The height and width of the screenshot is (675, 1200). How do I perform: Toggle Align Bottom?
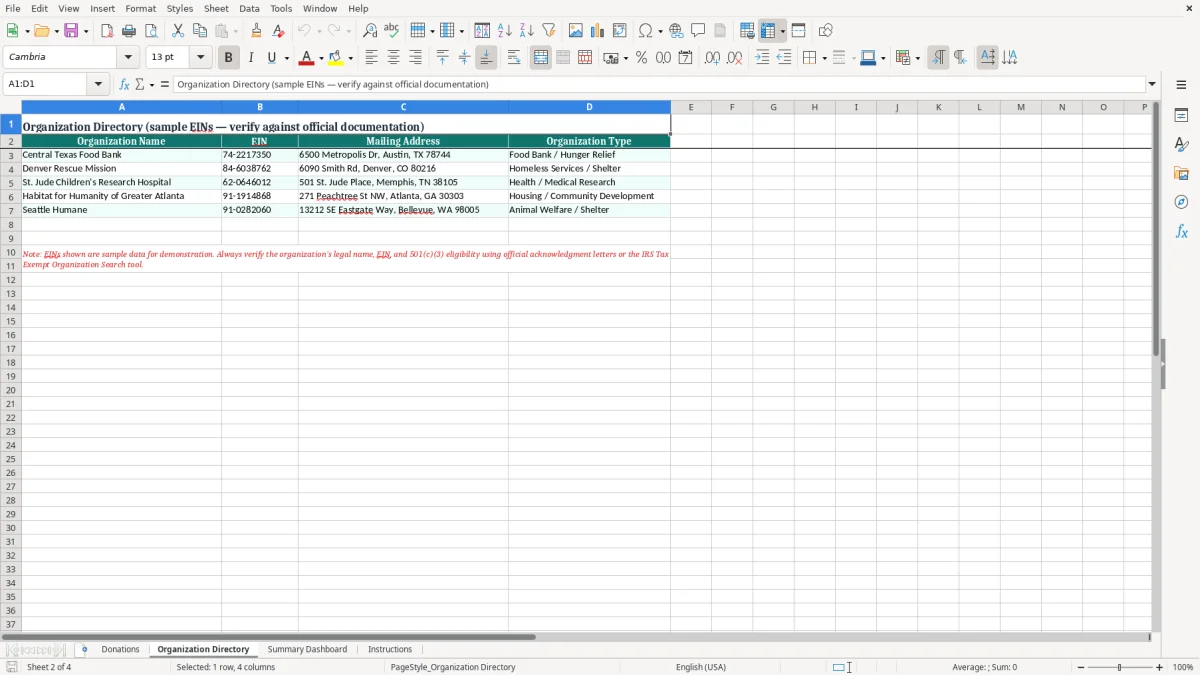487,58
